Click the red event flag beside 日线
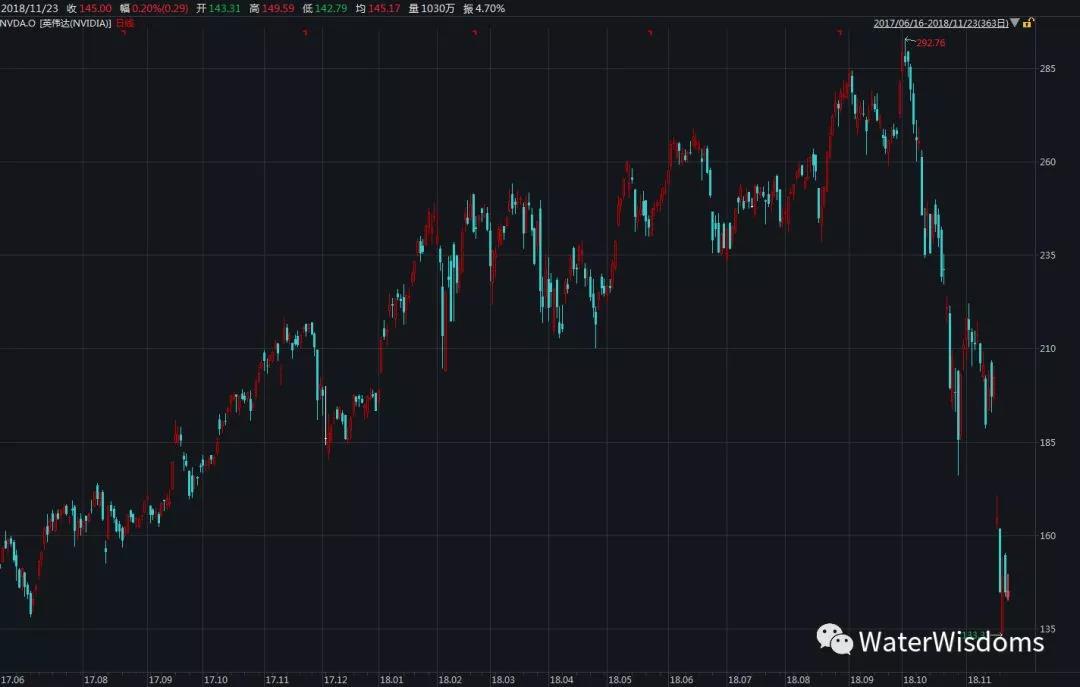Viewport: 1080px width, 687px height. click(x=124, y=32)
